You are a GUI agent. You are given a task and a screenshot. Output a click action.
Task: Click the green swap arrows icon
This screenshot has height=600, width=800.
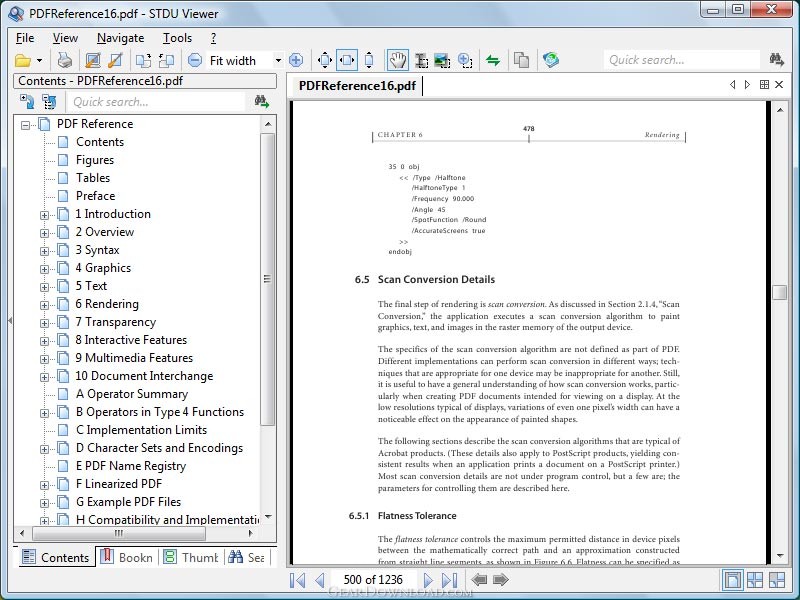pos(493,60)
